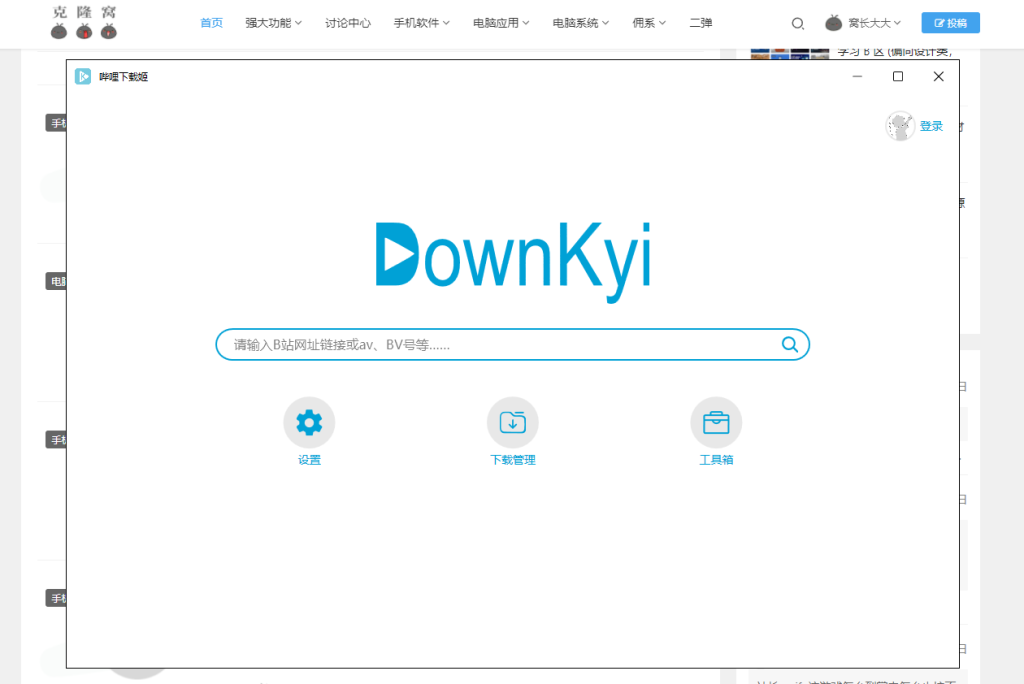Open 讨论中心 on the website nav
This screenshot has height=684, width=1024.
coord(347,23)
